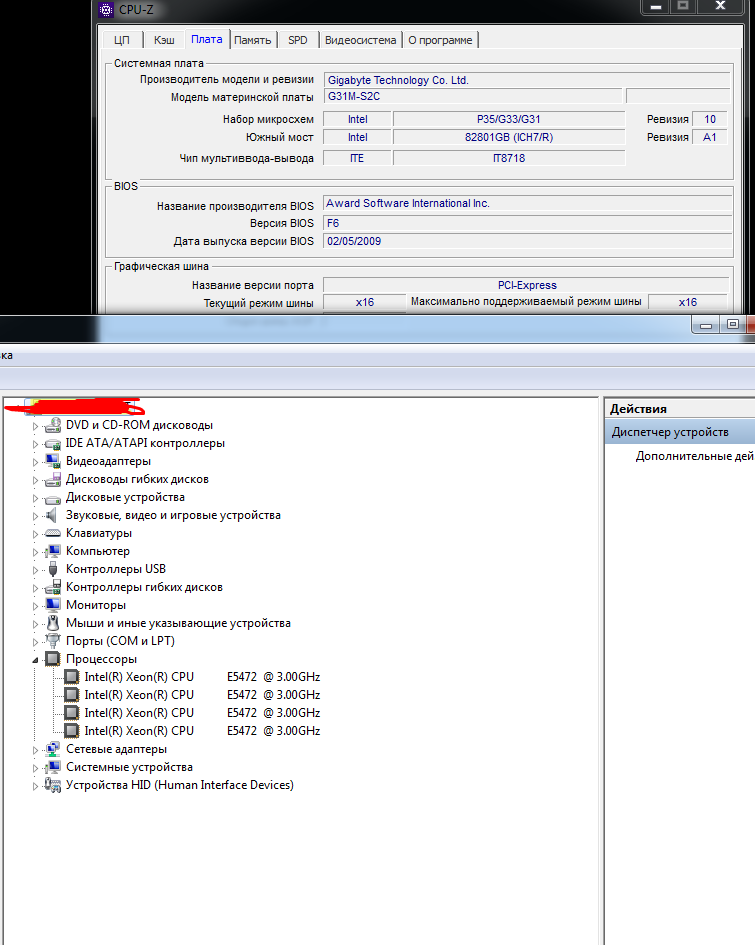Click the Системные устройства icon
755x945 pixels.
click(53, 767)
